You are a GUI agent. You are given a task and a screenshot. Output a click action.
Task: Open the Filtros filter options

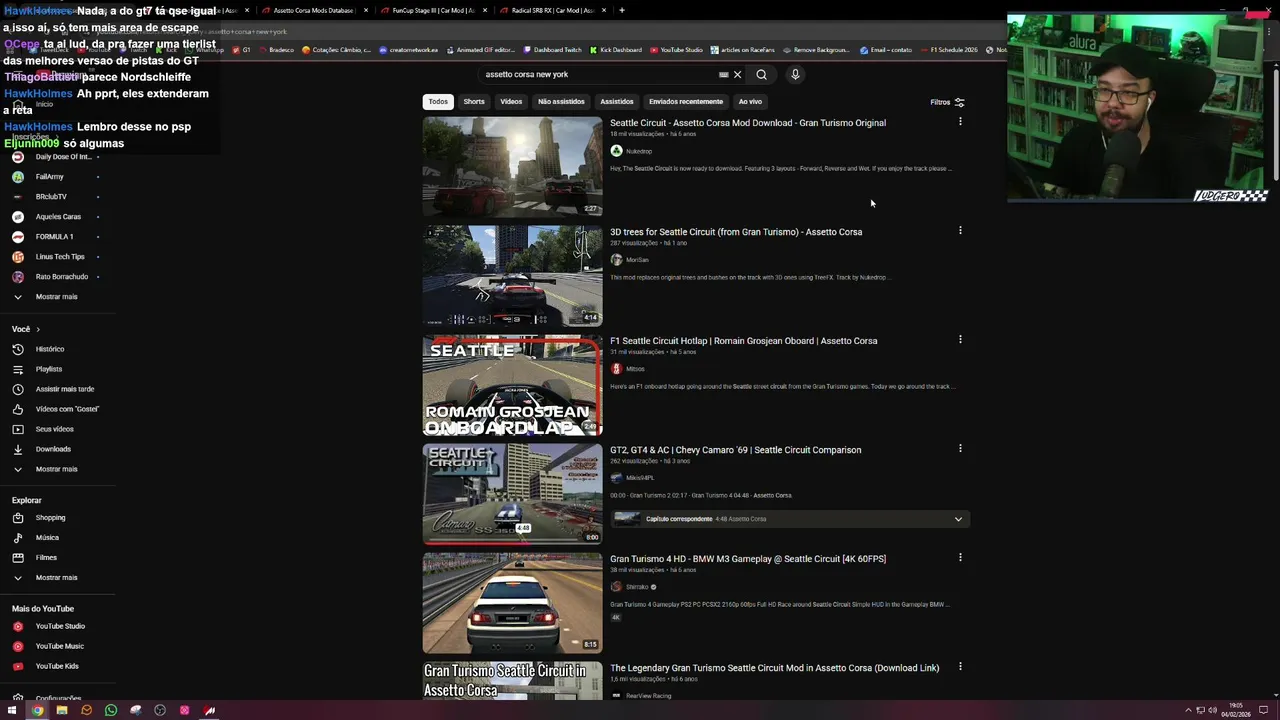(x=947, y=102)
